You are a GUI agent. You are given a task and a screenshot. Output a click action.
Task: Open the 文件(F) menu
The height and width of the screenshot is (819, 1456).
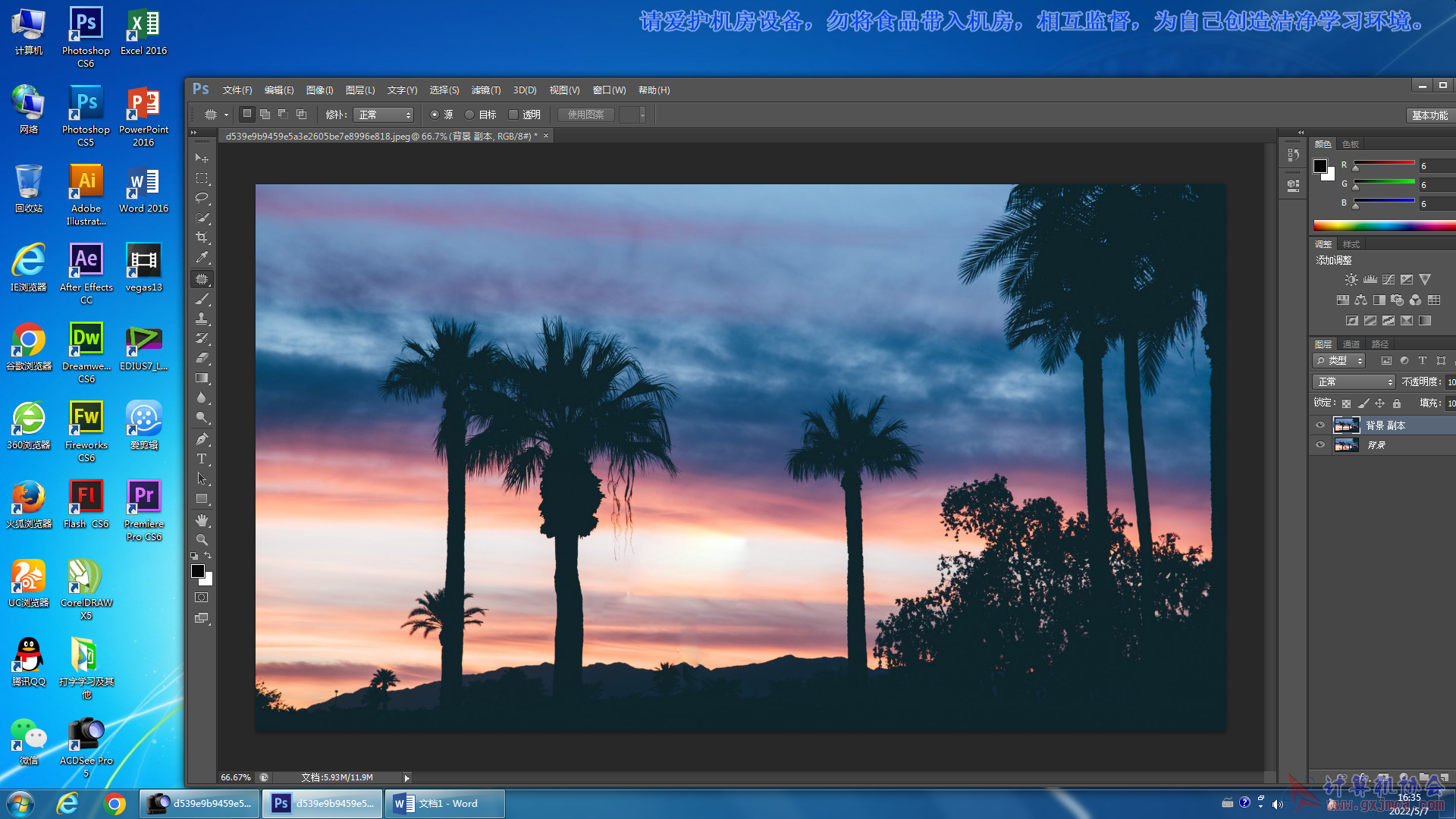tap(237, 90)
